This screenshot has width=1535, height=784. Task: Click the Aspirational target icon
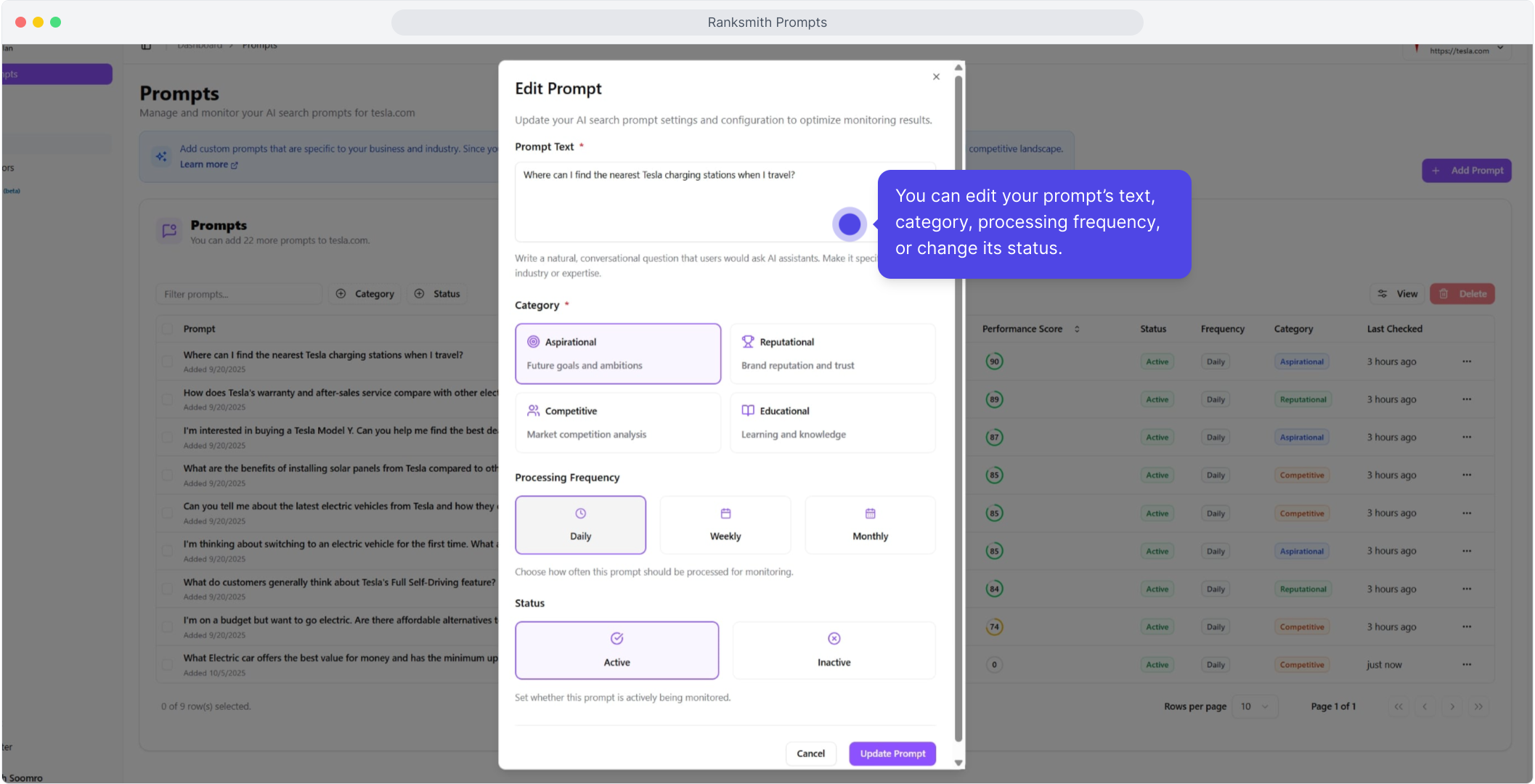(533, 342)
